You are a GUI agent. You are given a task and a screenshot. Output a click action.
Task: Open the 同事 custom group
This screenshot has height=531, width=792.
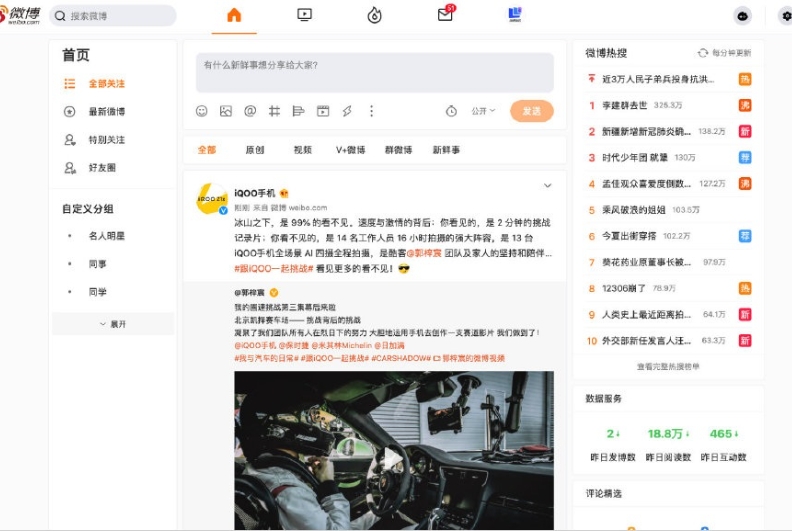coord(97,264)
